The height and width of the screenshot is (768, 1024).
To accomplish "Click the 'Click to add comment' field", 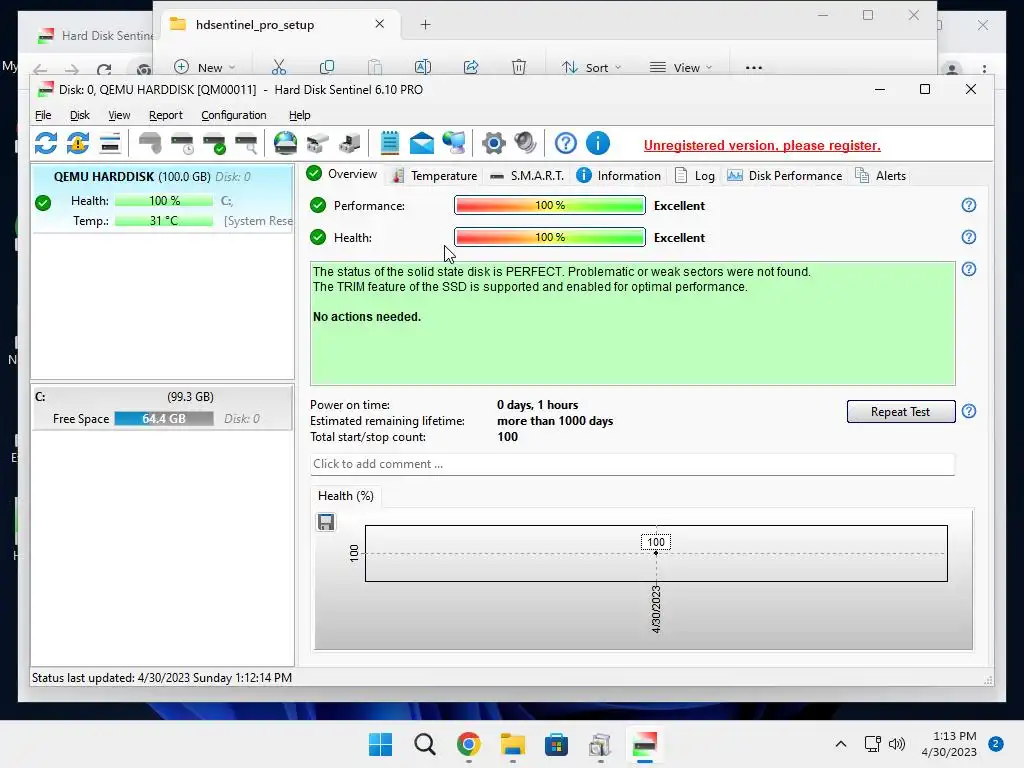I will pos(632,464).
